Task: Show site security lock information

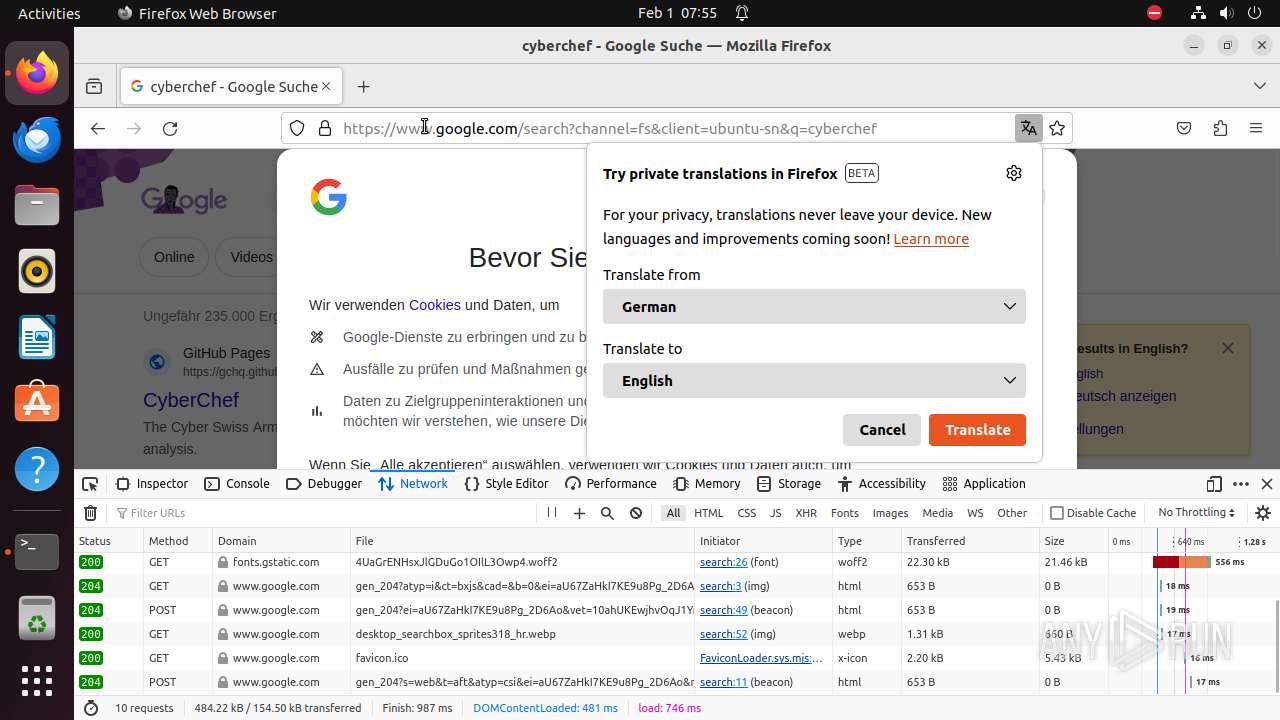Action: [x=324, y=128]
